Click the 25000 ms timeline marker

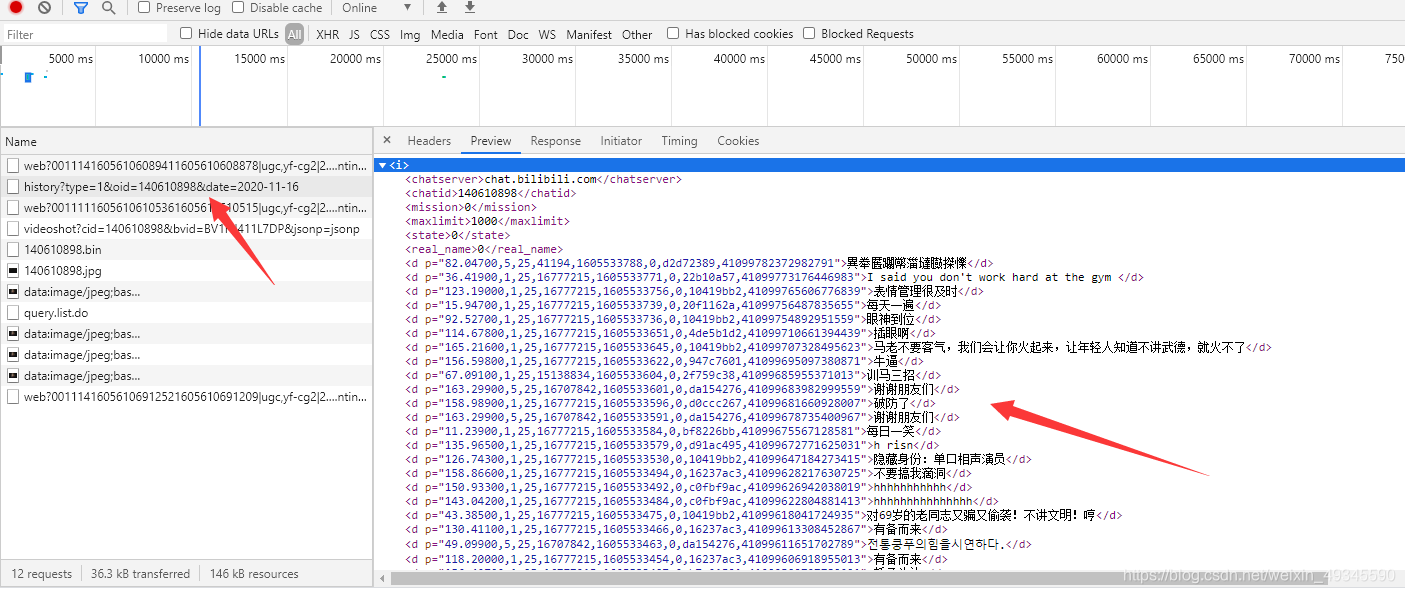(x=451, y=59)
